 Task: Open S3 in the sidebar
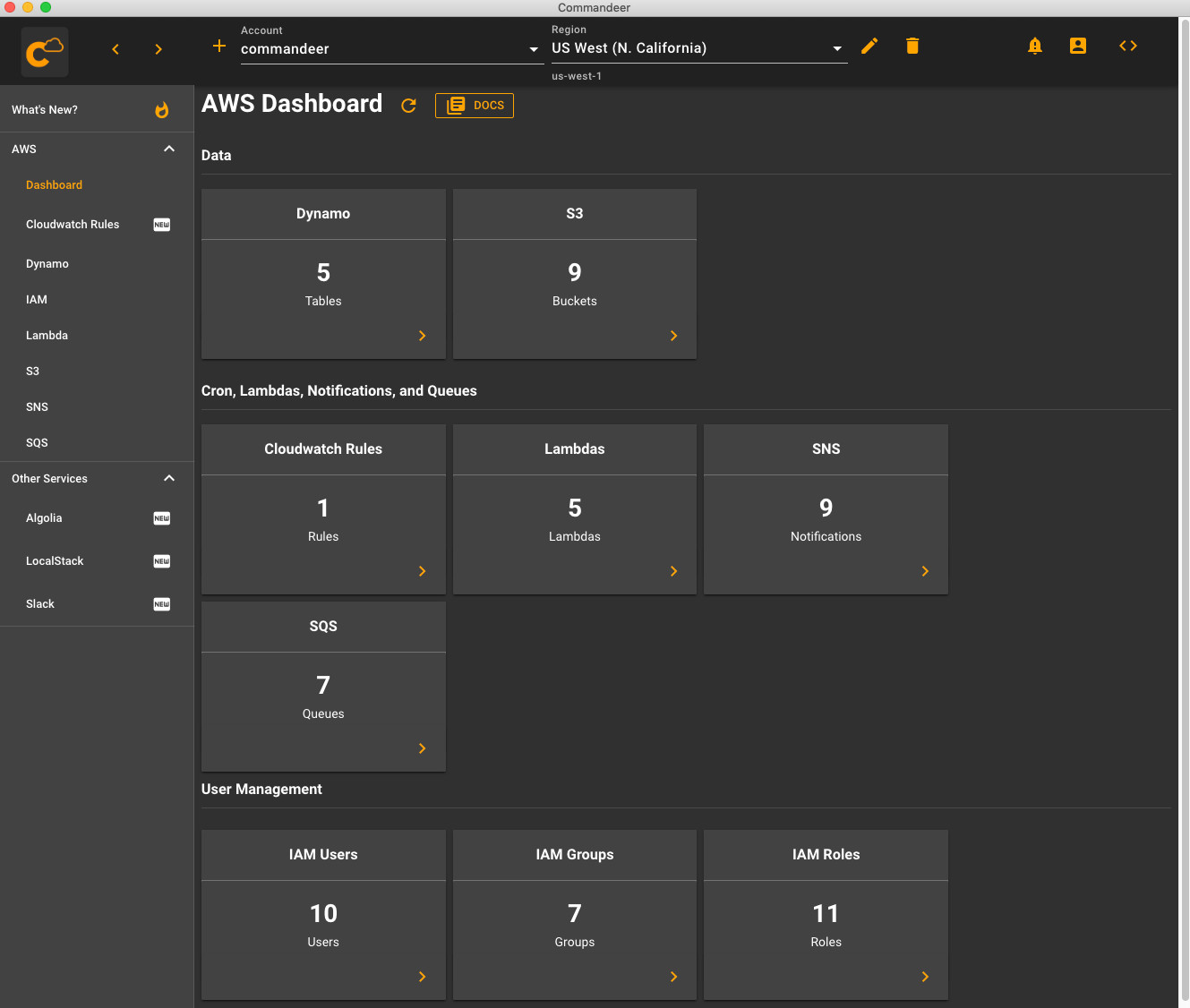coord(33,372)
